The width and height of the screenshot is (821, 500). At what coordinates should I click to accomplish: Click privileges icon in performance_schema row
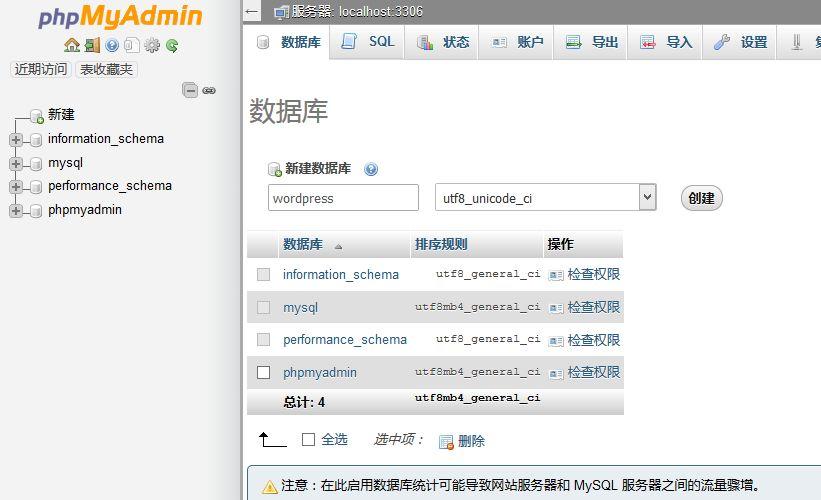coord(556,341)
